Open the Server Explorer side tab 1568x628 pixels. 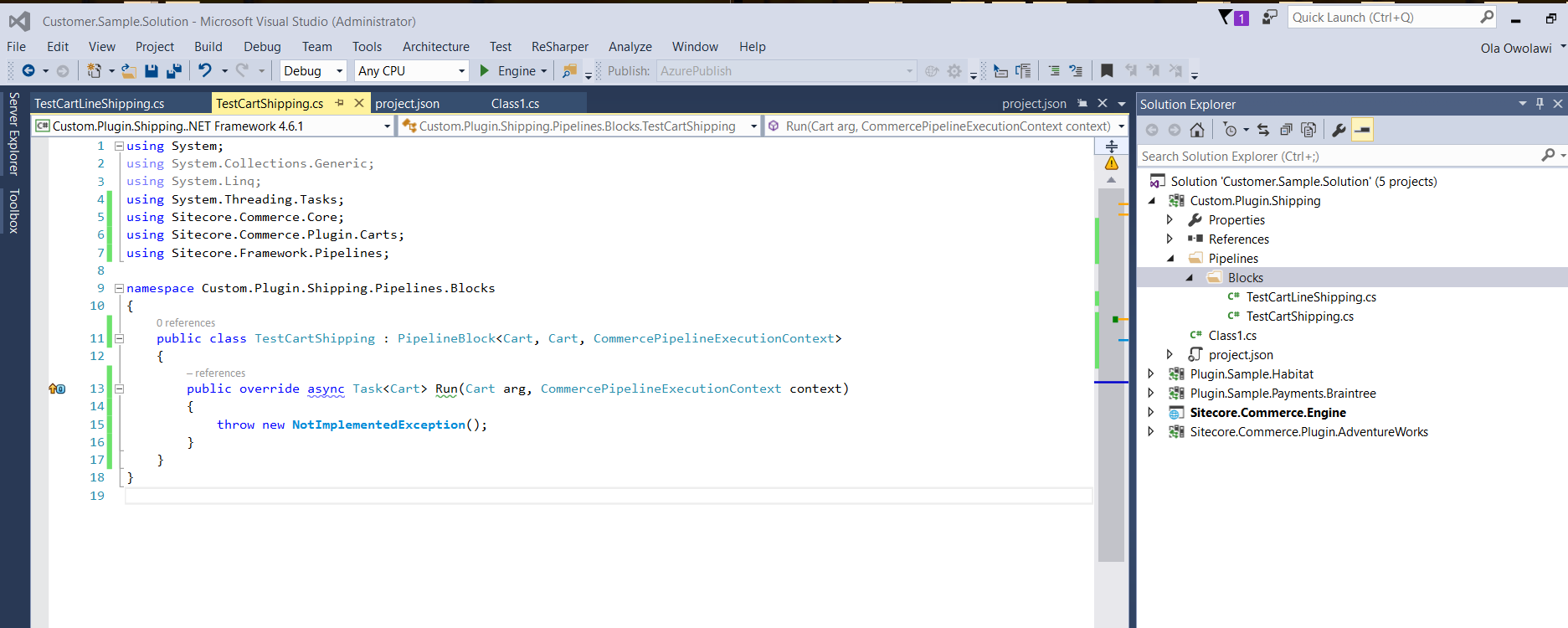click(x=13, y=133)
